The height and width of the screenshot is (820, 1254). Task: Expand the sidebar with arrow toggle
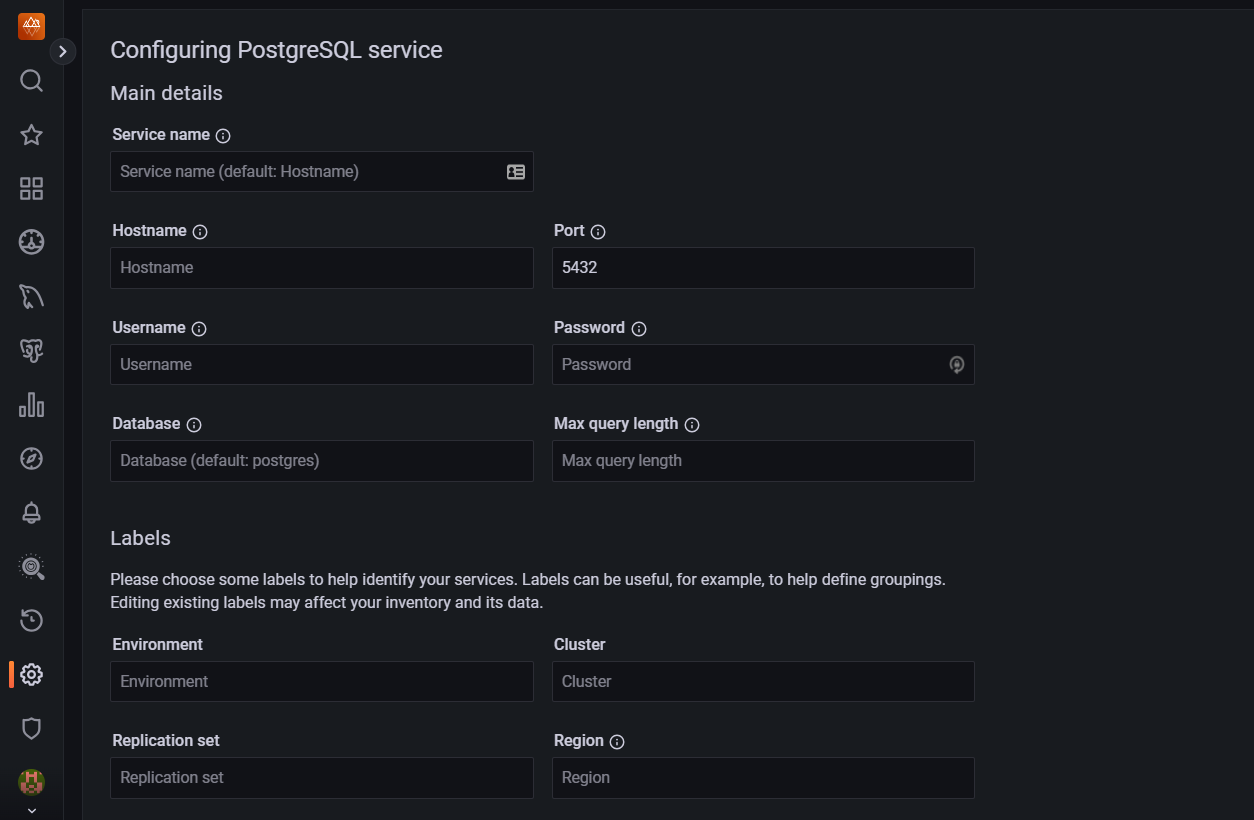pos(63,51)
